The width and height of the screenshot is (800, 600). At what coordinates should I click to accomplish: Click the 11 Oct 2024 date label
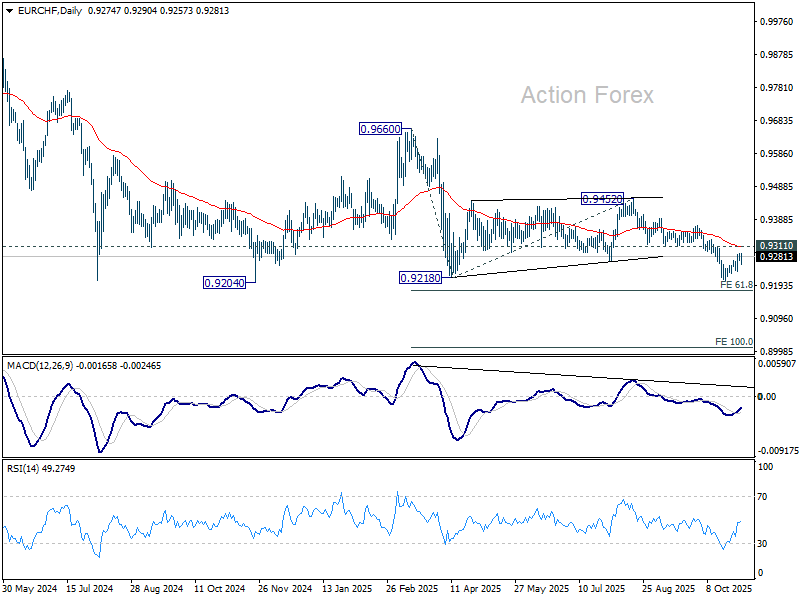point(219,588)
